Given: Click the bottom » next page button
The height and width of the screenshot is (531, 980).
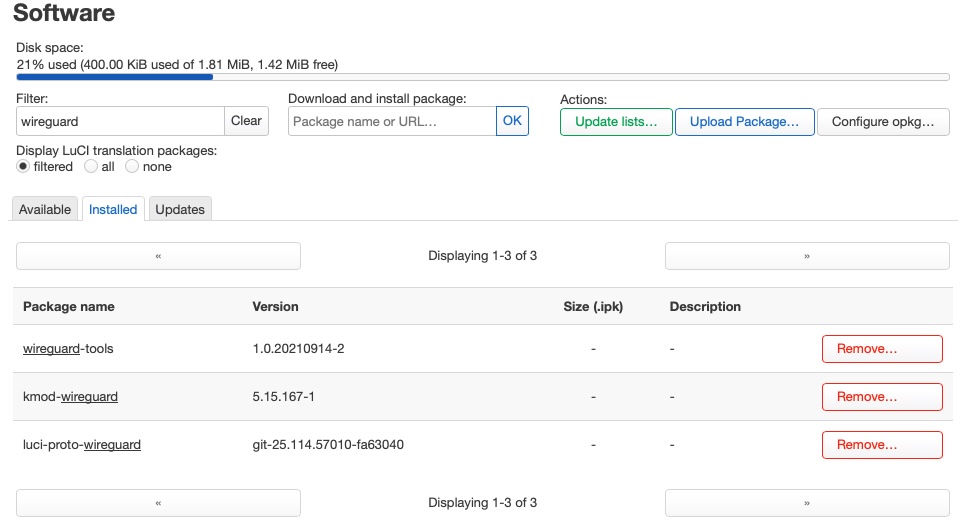Looking at the screenshot, I should pyautogui.click(x=807, y=503).
